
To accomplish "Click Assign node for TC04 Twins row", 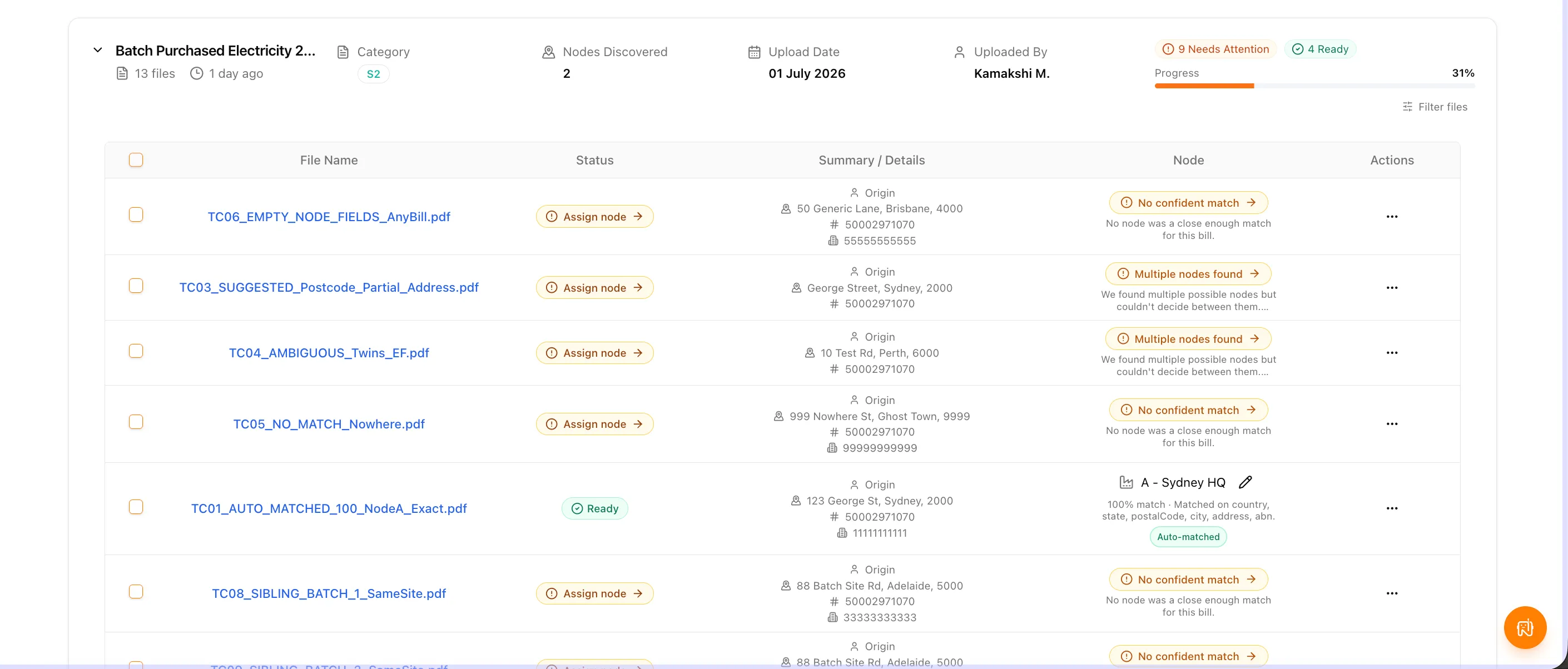I will pos(595,353).
